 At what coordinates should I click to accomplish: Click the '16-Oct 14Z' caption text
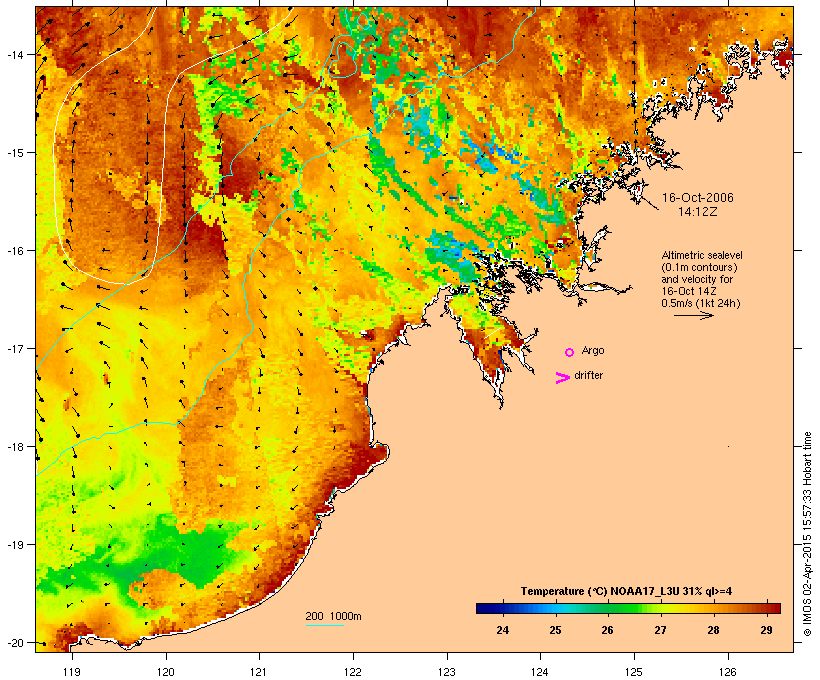(x=689, y=291)
